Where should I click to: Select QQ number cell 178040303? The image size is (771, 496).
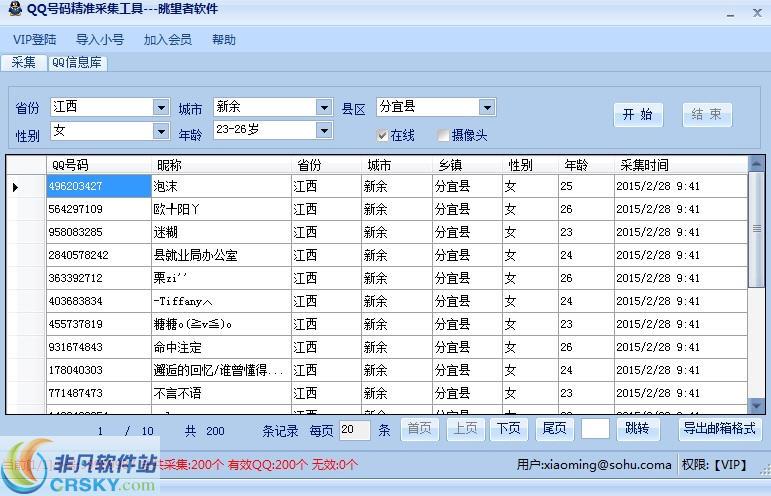point(99,370)
